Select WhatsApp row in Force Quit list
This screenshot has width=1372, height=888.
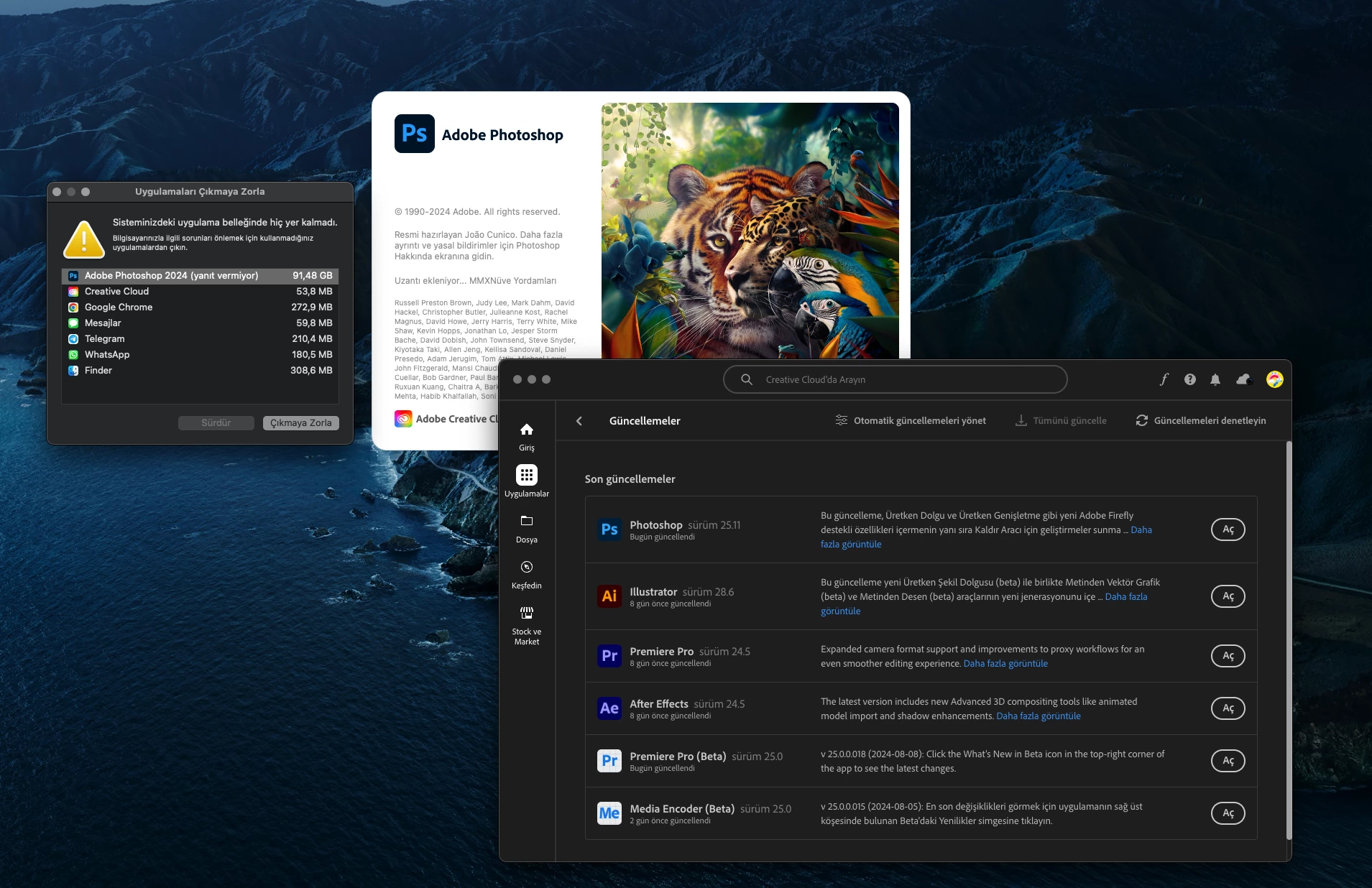point(200,355)
